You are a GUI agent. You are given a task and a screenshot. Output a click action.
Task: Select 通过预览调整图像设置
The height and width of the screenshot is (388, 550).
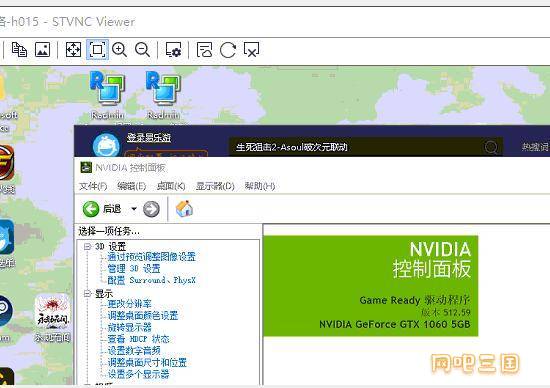click(152, 257)
